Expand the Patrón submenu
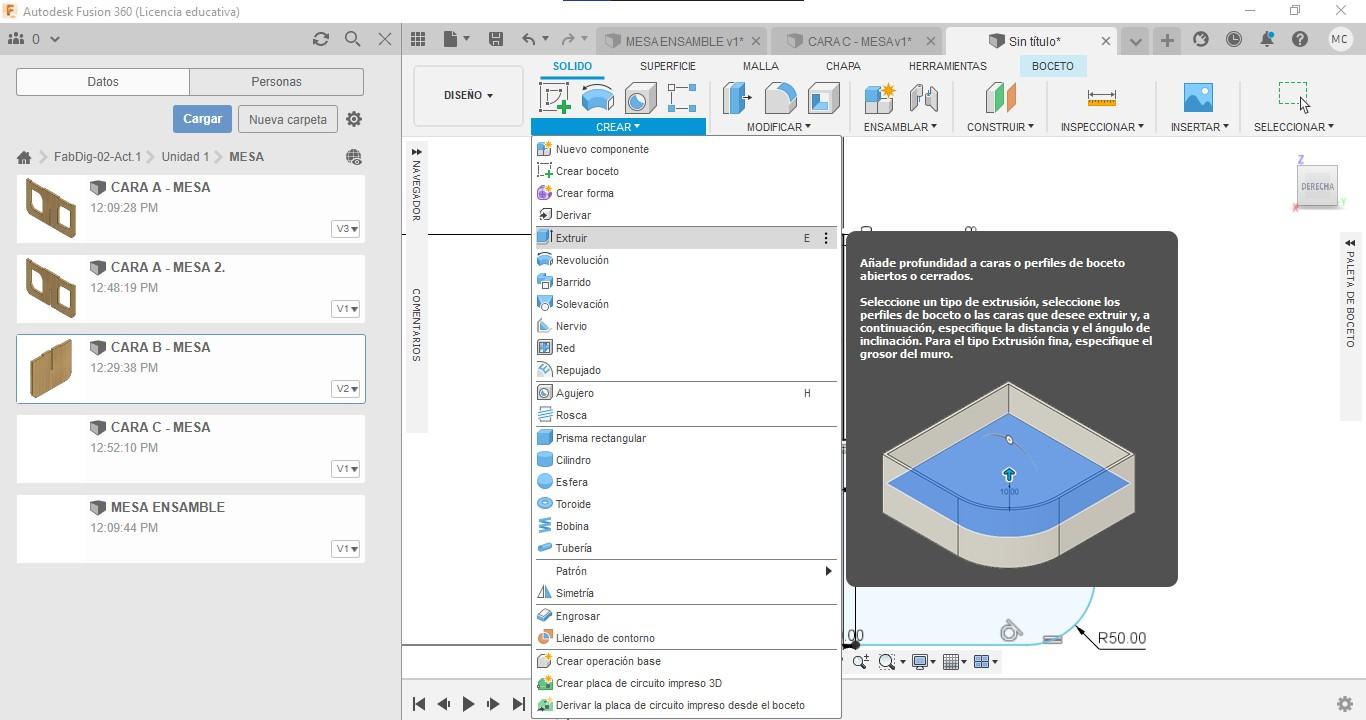The width and height of the screenshot is (1366, 720). coord(686,571)
